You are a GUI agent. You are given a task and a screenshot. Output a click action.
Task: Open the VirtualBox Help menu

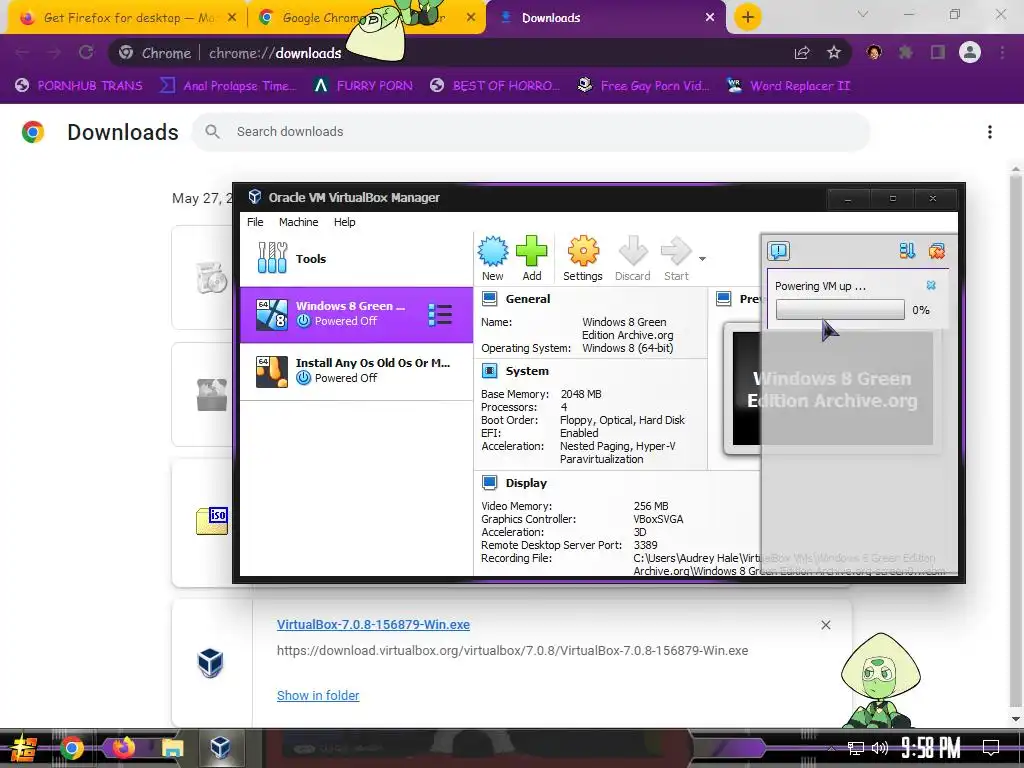coord(344,222)
